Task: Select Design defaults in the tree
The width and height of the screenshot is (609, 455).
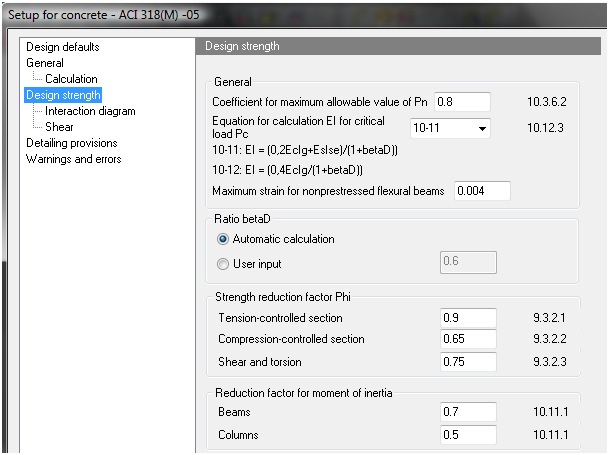Action: pyautogui.click(x=62, y=47)
